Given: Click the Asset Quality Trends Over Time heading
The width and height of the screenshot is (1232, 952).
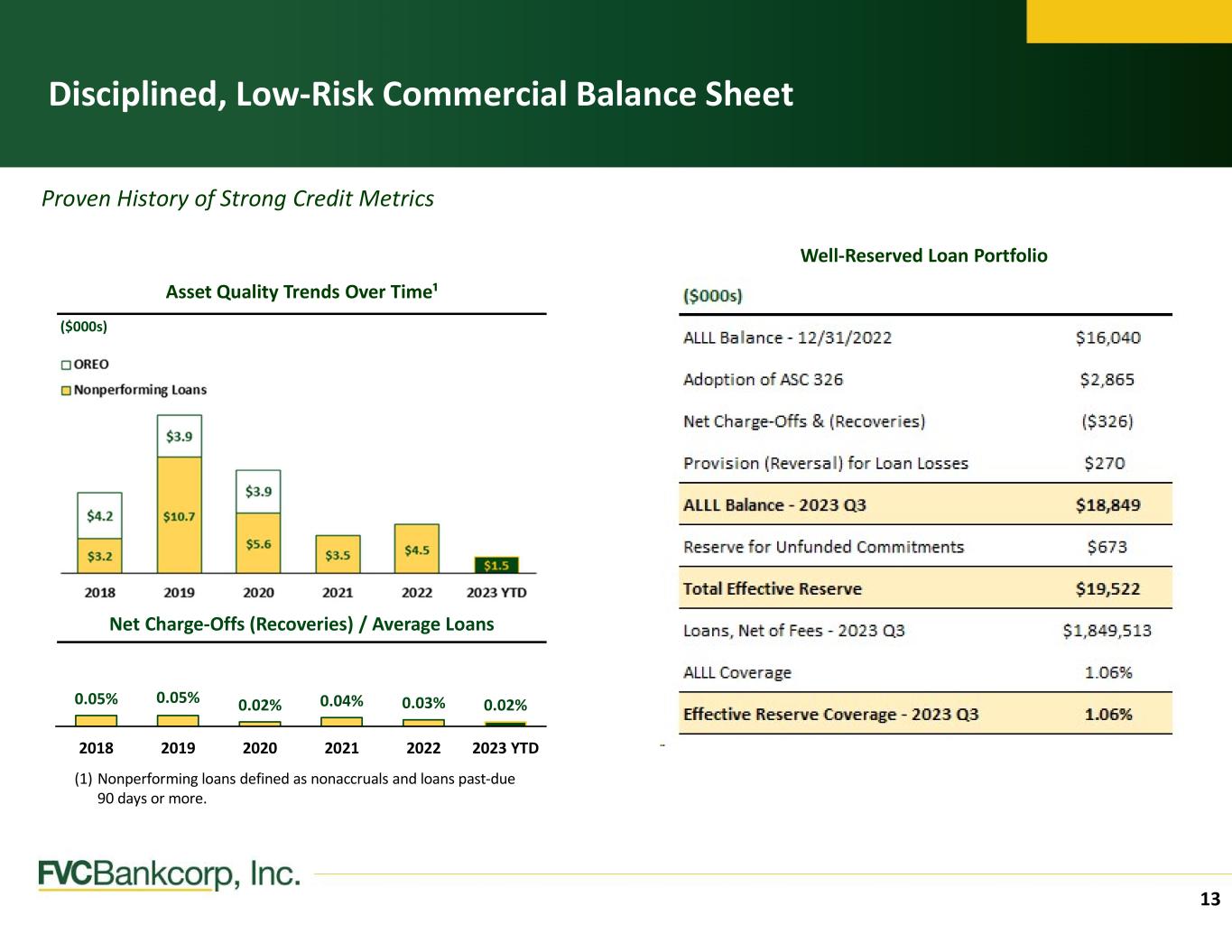Looking at the screenshot, I should pyautogui.click(x=301, y=291).
